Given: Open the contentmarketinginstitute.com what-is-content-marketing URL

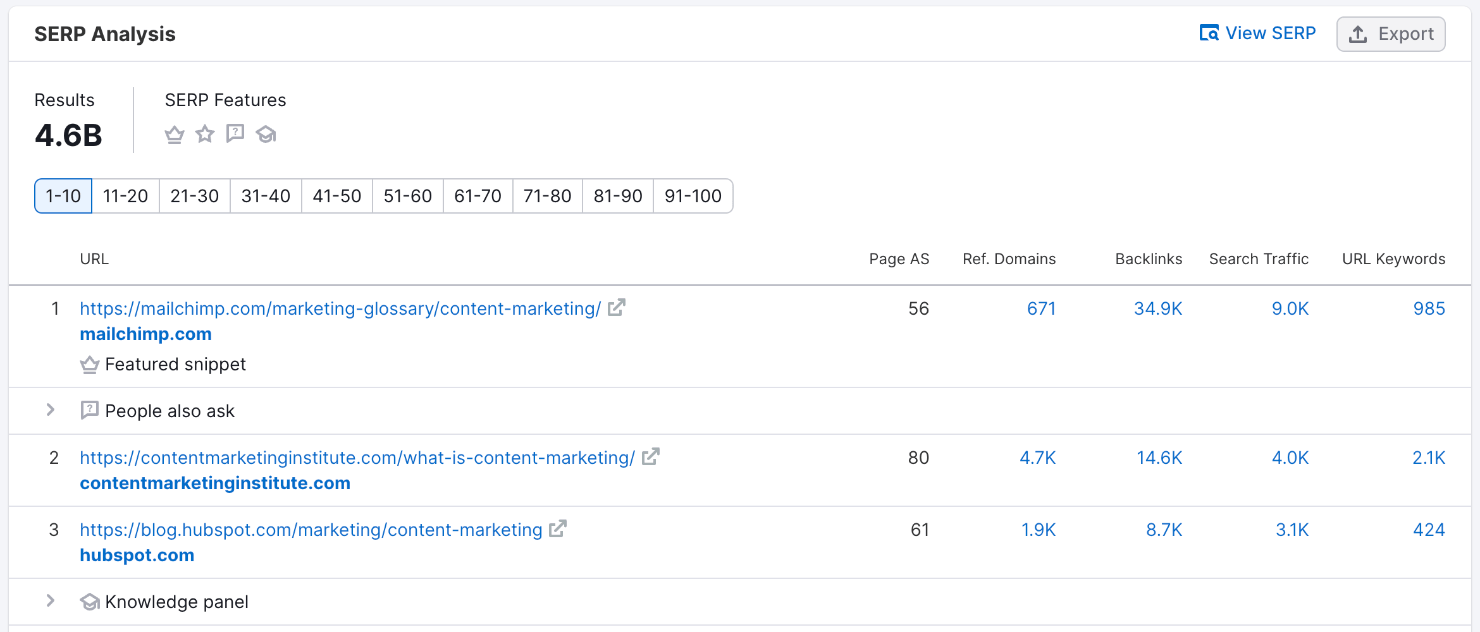Looking at the screenshot, I should click(357, 458).
